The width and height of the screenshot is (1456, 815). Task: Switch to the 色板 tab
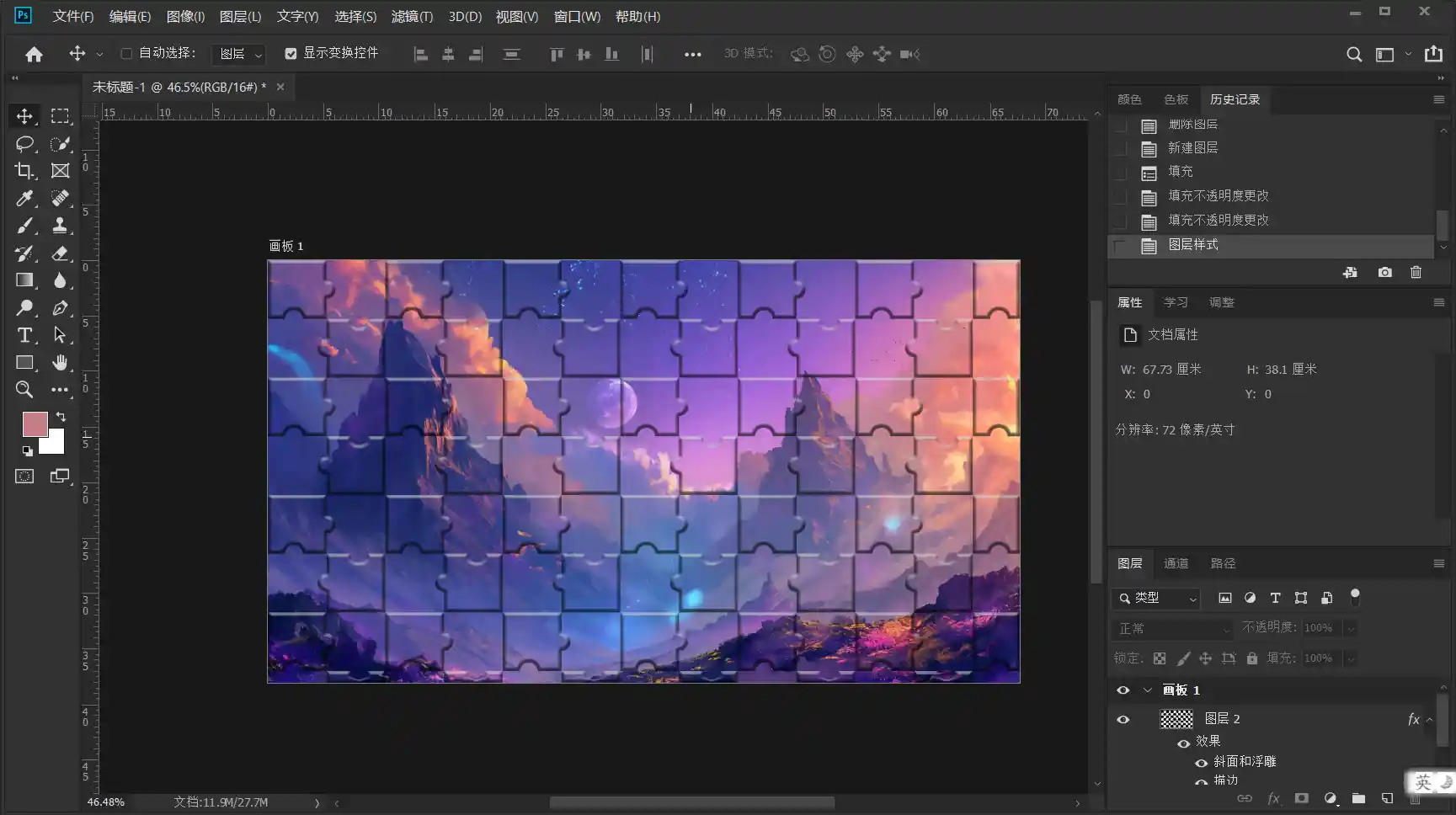tap(1176, 99)
